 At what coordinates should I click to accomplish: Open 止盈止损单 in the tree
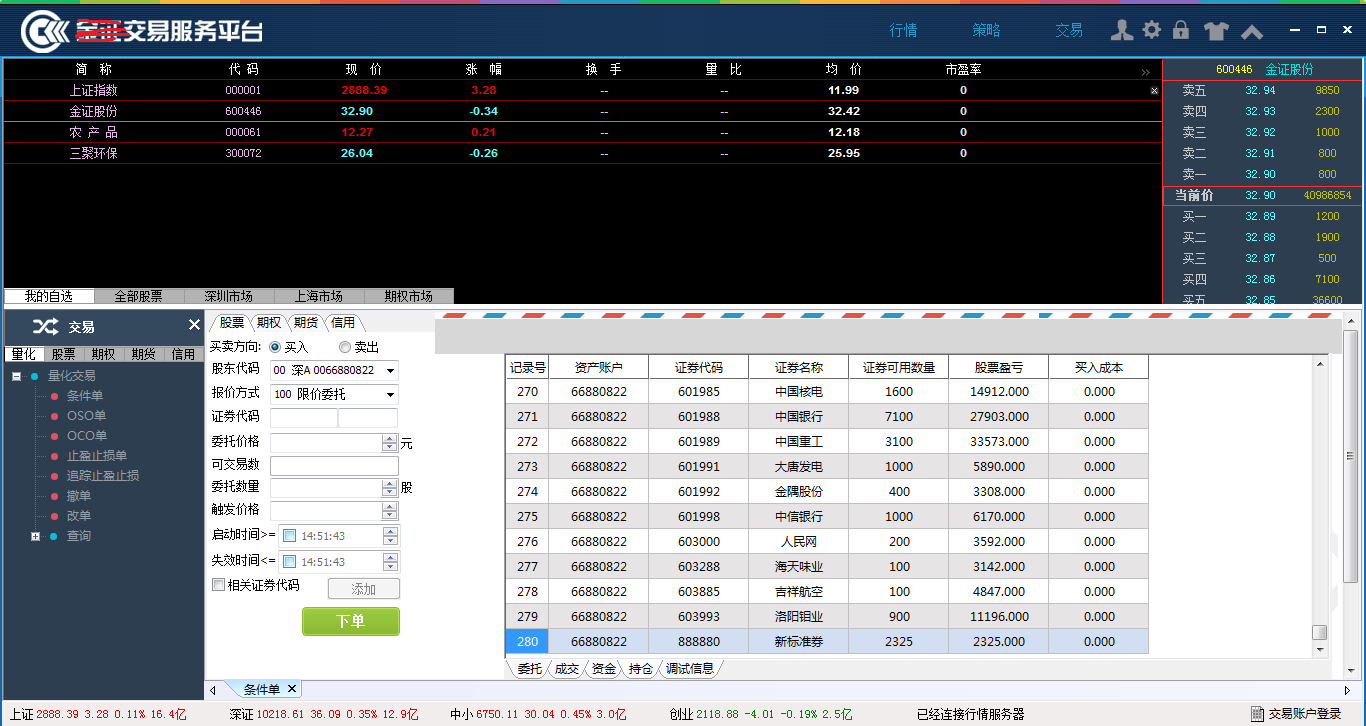[97, 456]
